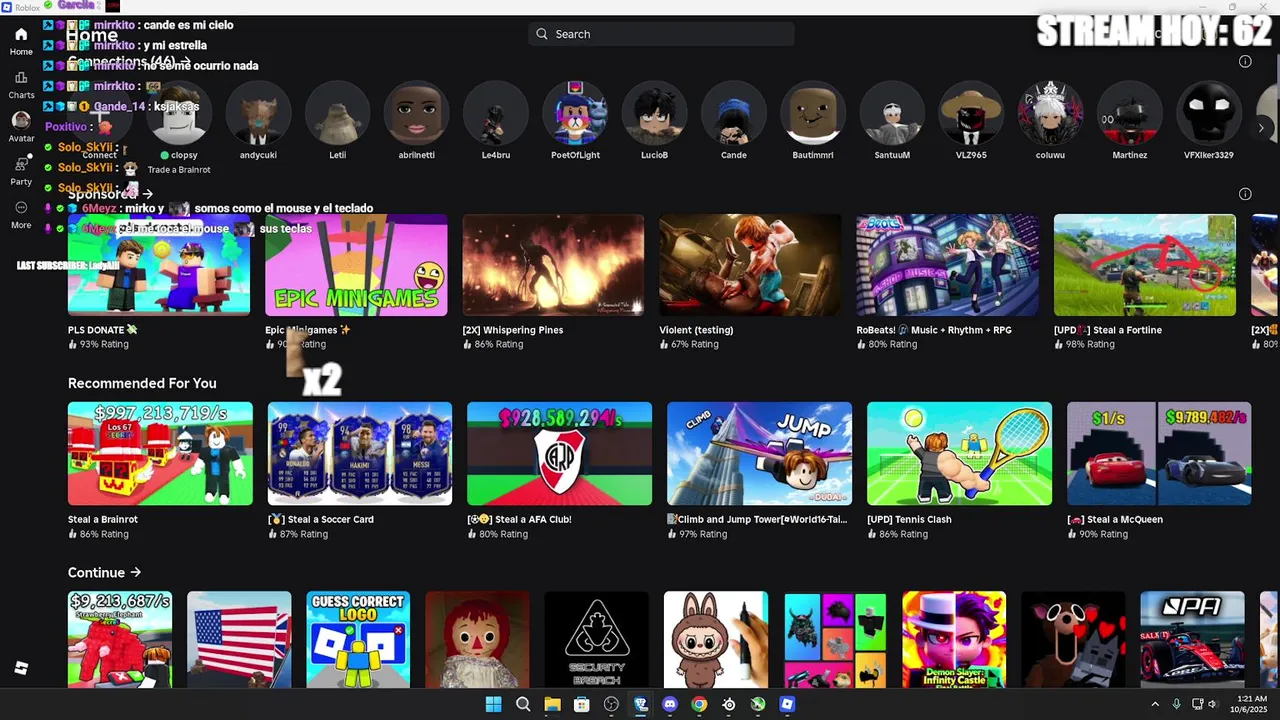Open Martinez's profile avatar

1130,113
